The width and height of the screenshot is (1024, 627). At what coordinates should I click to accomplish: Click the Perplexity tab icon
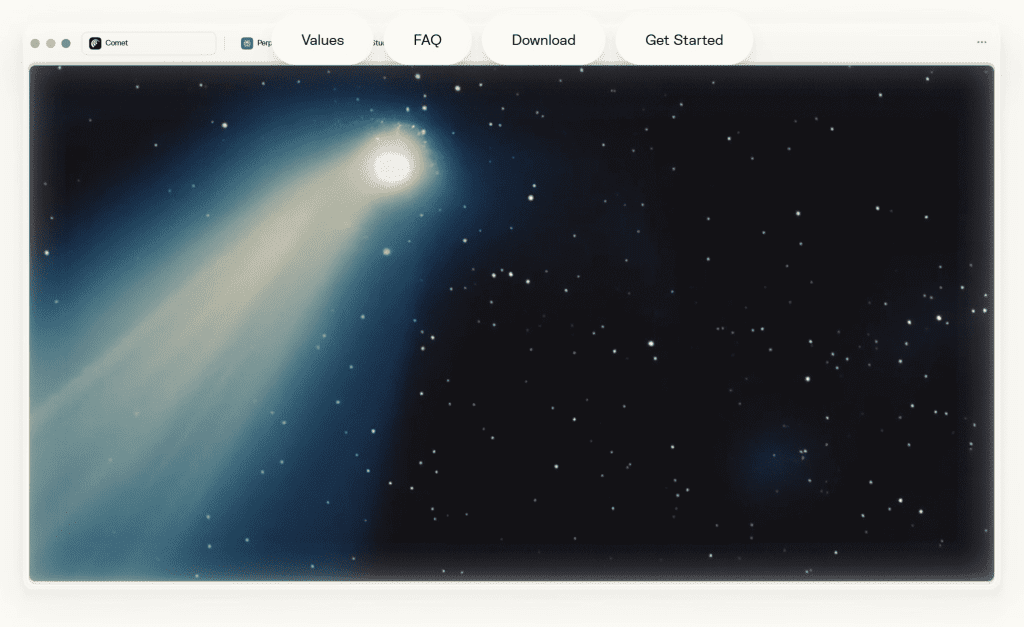tap(247, 43)
